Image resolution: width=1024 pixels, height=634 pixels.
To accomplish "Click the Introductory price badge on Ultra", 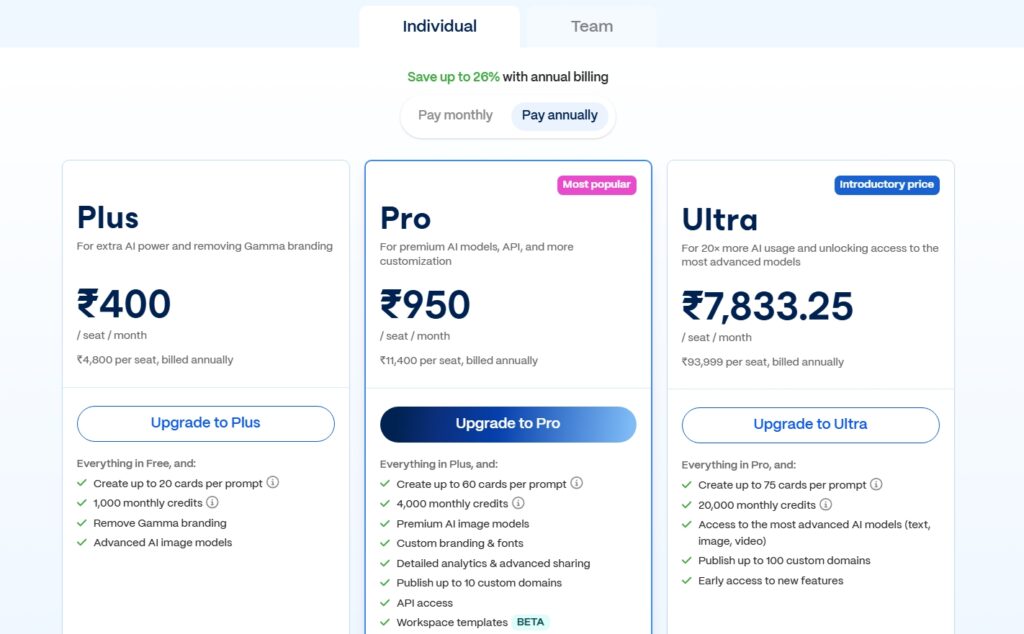I will pos(887,184).
